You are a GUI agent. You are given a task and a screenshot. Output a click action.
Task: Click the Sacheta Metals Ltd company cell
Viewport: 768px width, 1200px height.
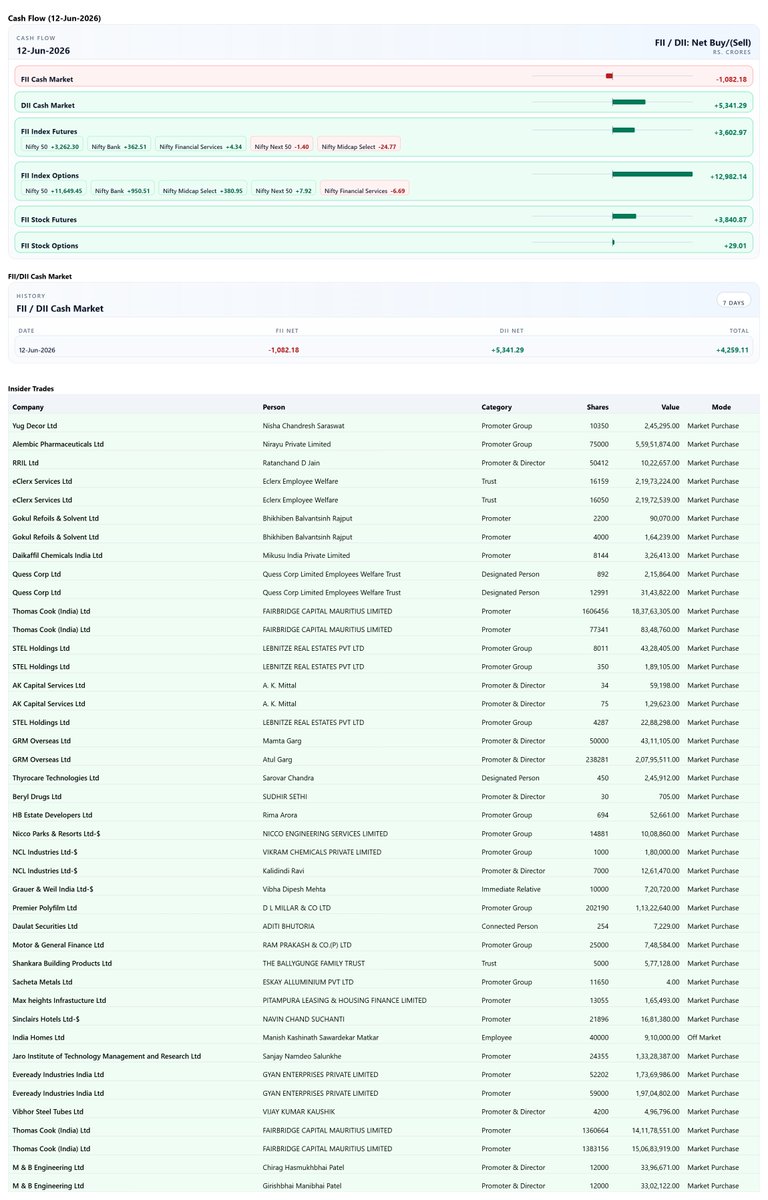(42, 982)
